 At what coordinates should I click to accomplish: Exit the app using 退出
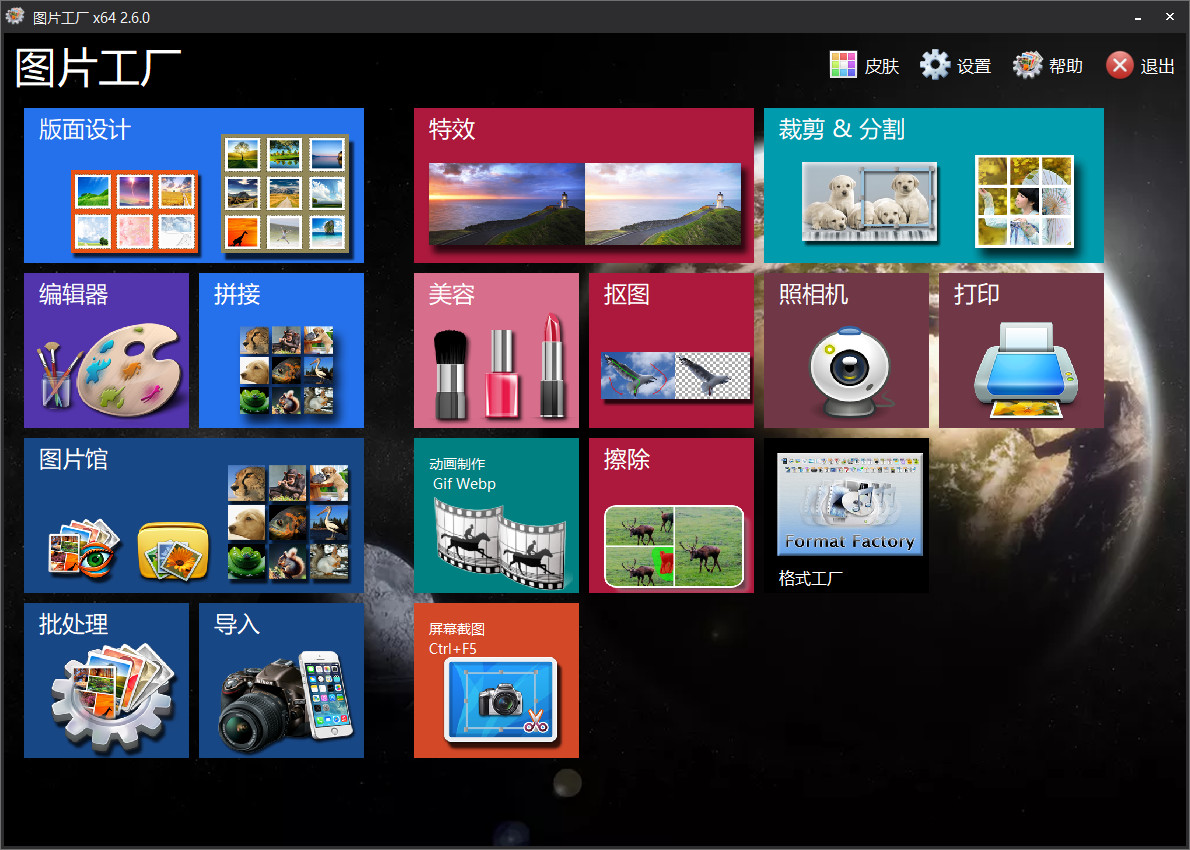(x=1139, y=64)
